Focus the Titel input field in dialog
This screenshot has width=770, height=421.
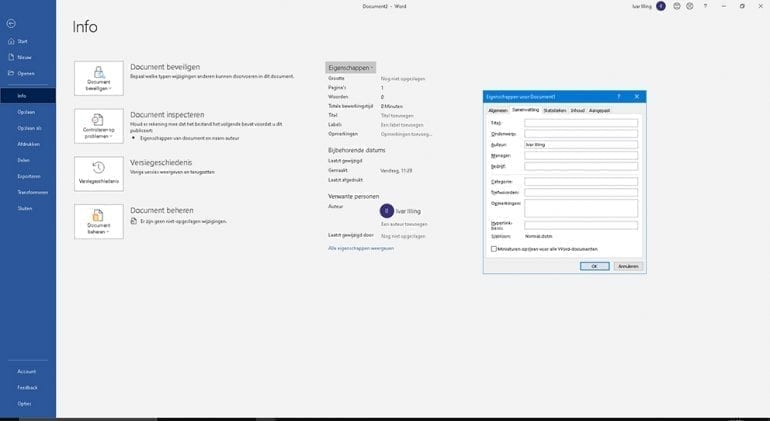(x=581, y=123)
